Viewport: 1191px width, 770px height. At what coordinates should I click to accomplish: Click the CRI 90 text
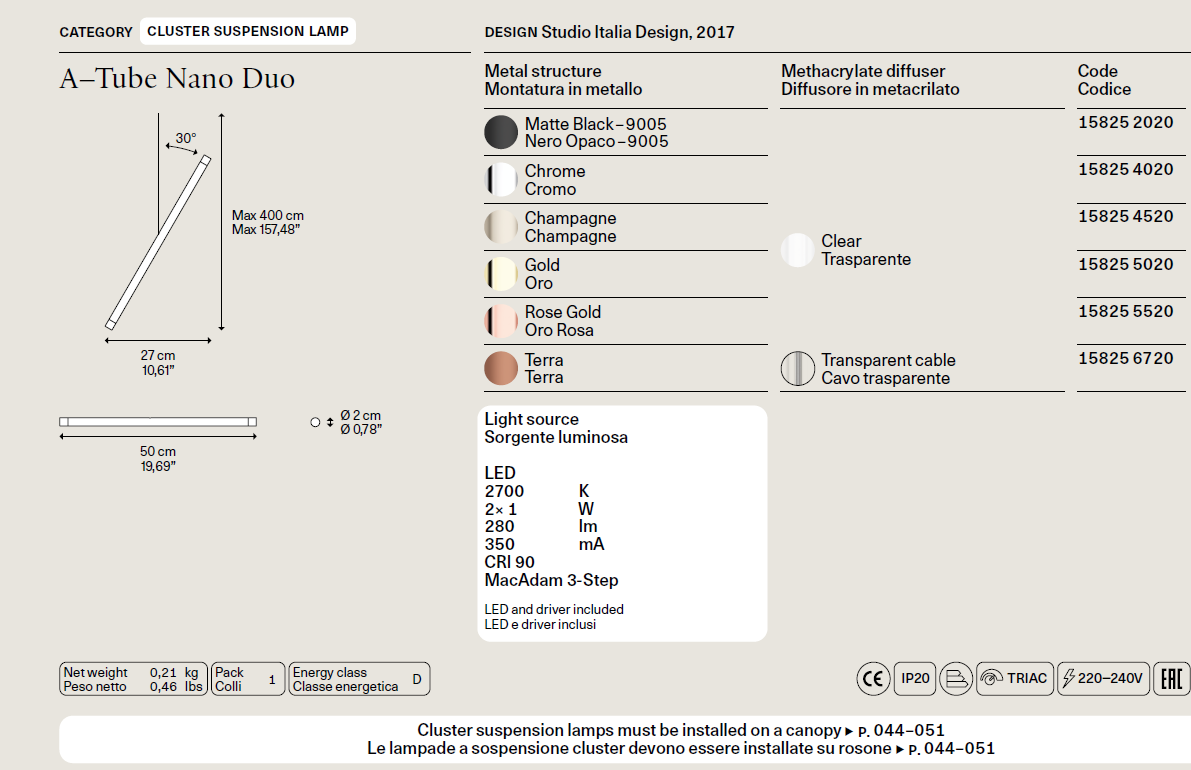(x=510, y=562)
